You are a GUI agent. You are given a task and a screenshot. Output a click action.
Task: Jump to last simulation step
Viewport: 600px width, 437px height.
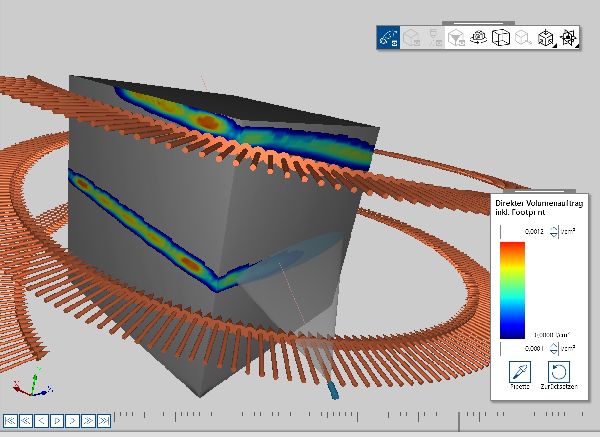point(103,421)
